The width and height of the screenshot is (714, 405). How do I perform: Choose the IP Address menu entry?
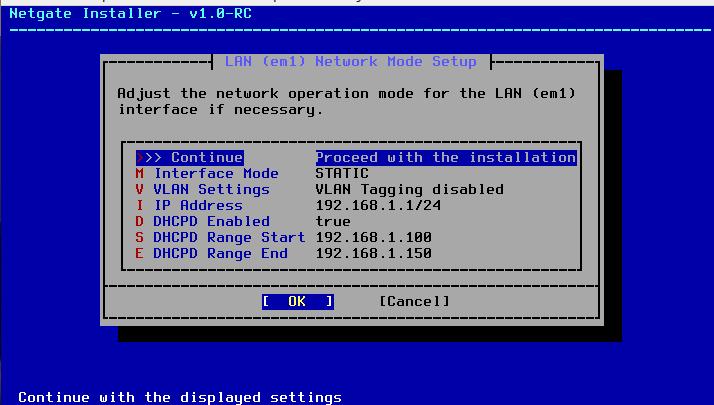[x=198, y=205]
